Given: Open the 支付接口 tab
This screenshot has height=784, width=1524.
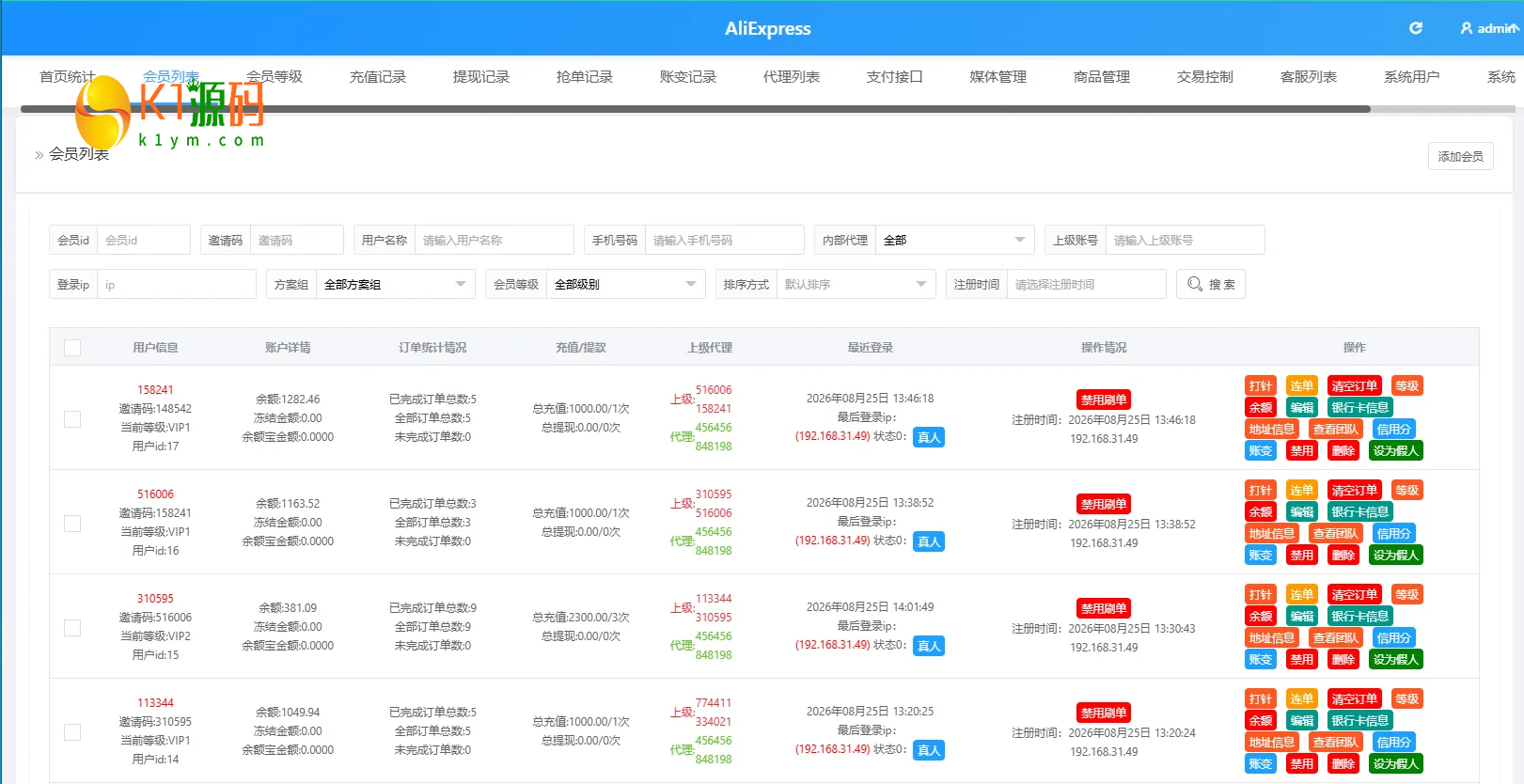Looking at the screenshot, I should tap(895, 76).
